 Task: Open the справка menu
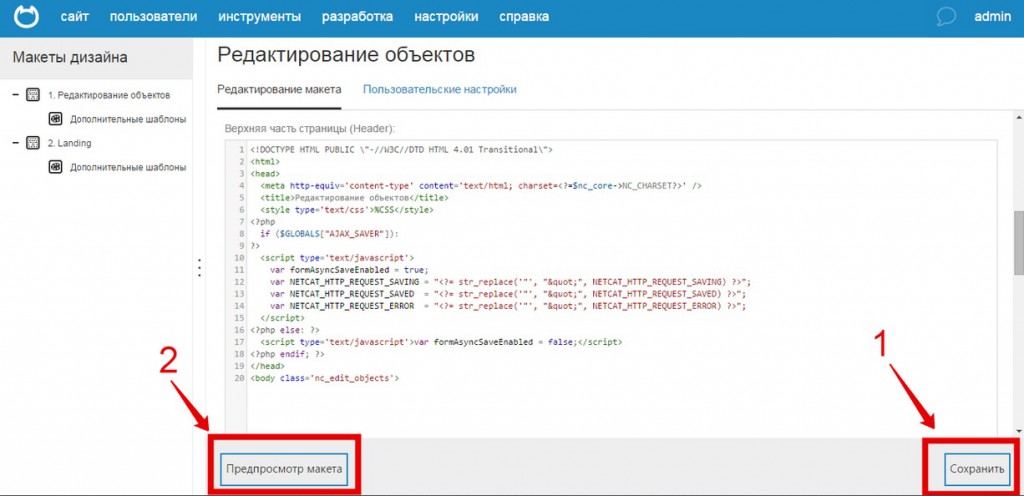(524, 17)
